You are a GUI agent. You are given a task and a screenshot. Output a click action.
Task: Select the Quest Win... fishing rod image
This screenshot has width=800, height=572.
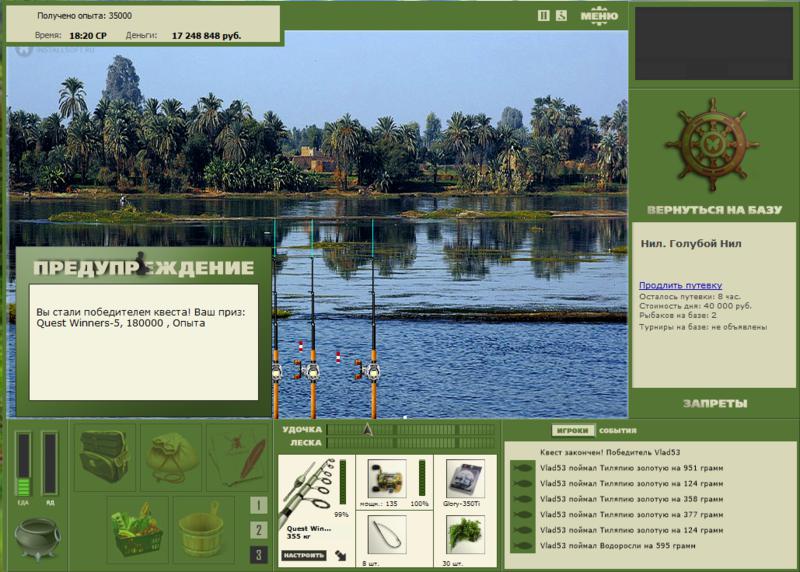point(307,491)
